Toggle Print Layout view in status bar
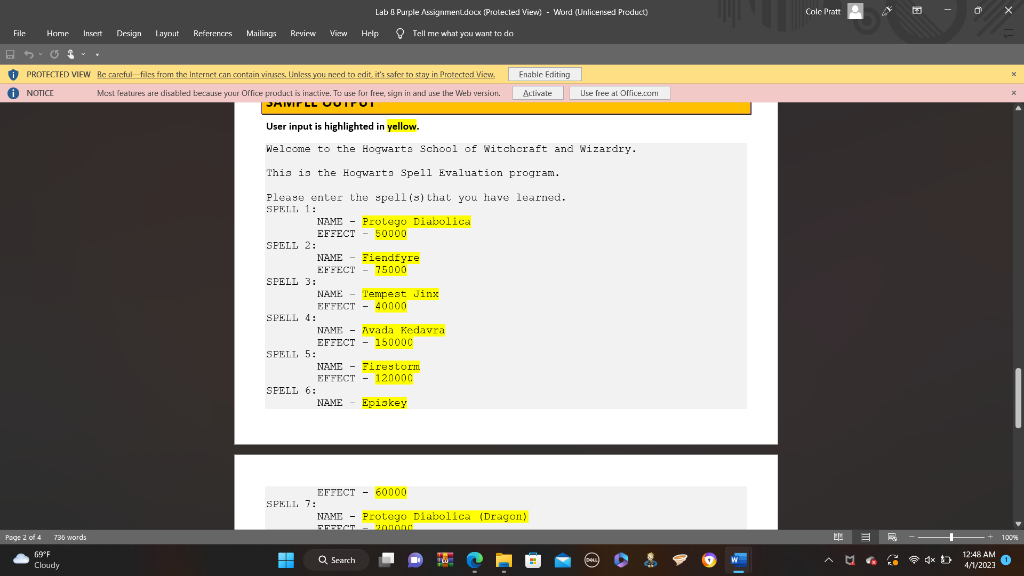 pos(866,536)
